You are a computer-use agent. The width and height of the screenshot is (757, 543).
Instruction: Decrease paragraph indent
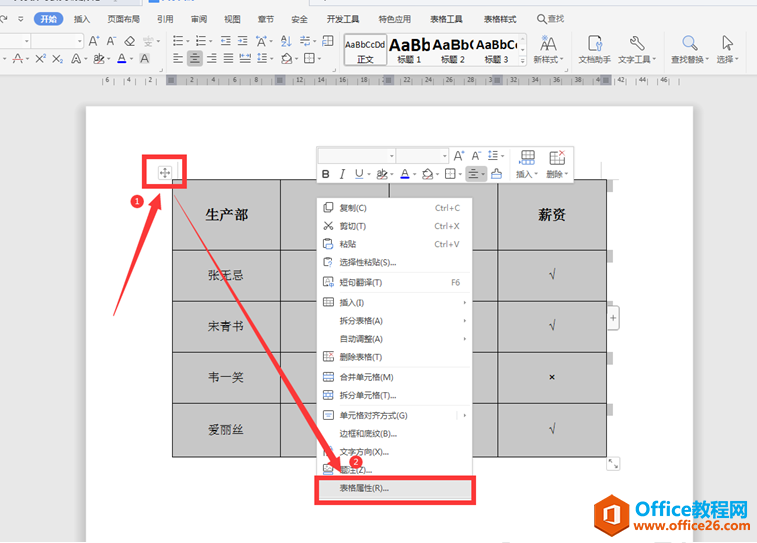(x=225, y=42)
